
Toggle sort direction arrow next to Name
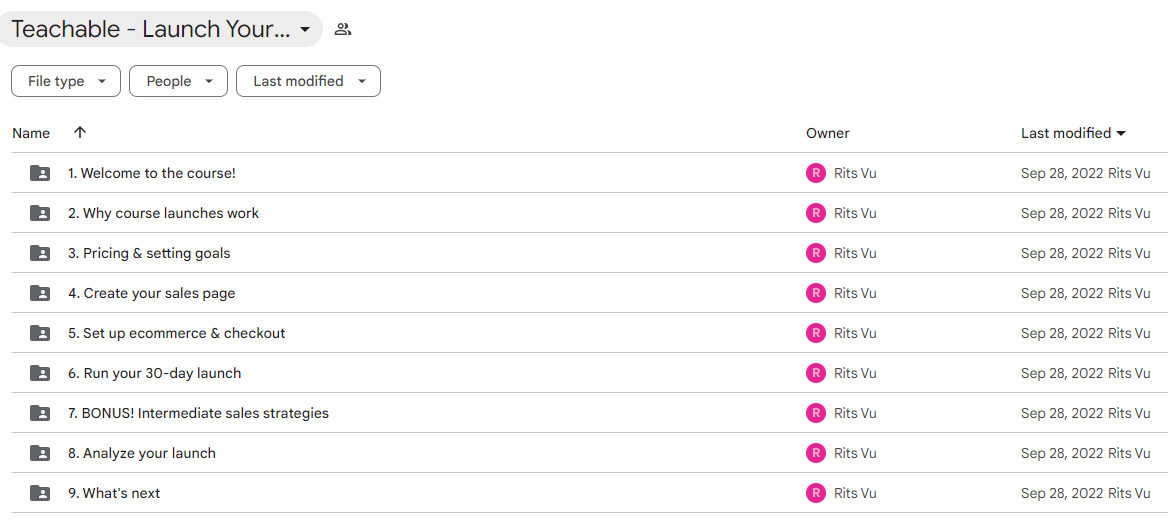click(80, 133)
